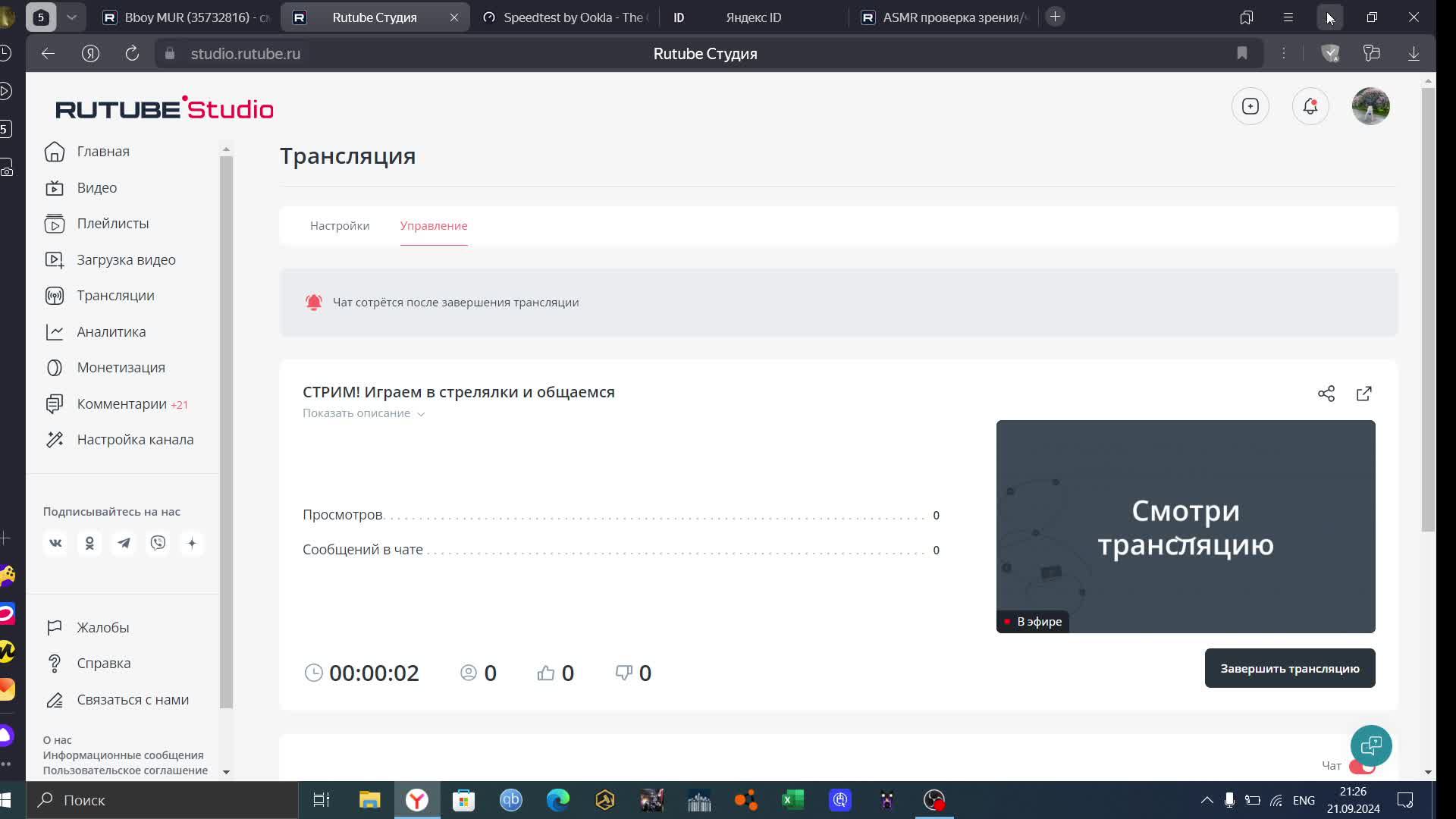The image size is (1456, 819).
Task: Open Информационные сообщения link
Action: [124, 755]
